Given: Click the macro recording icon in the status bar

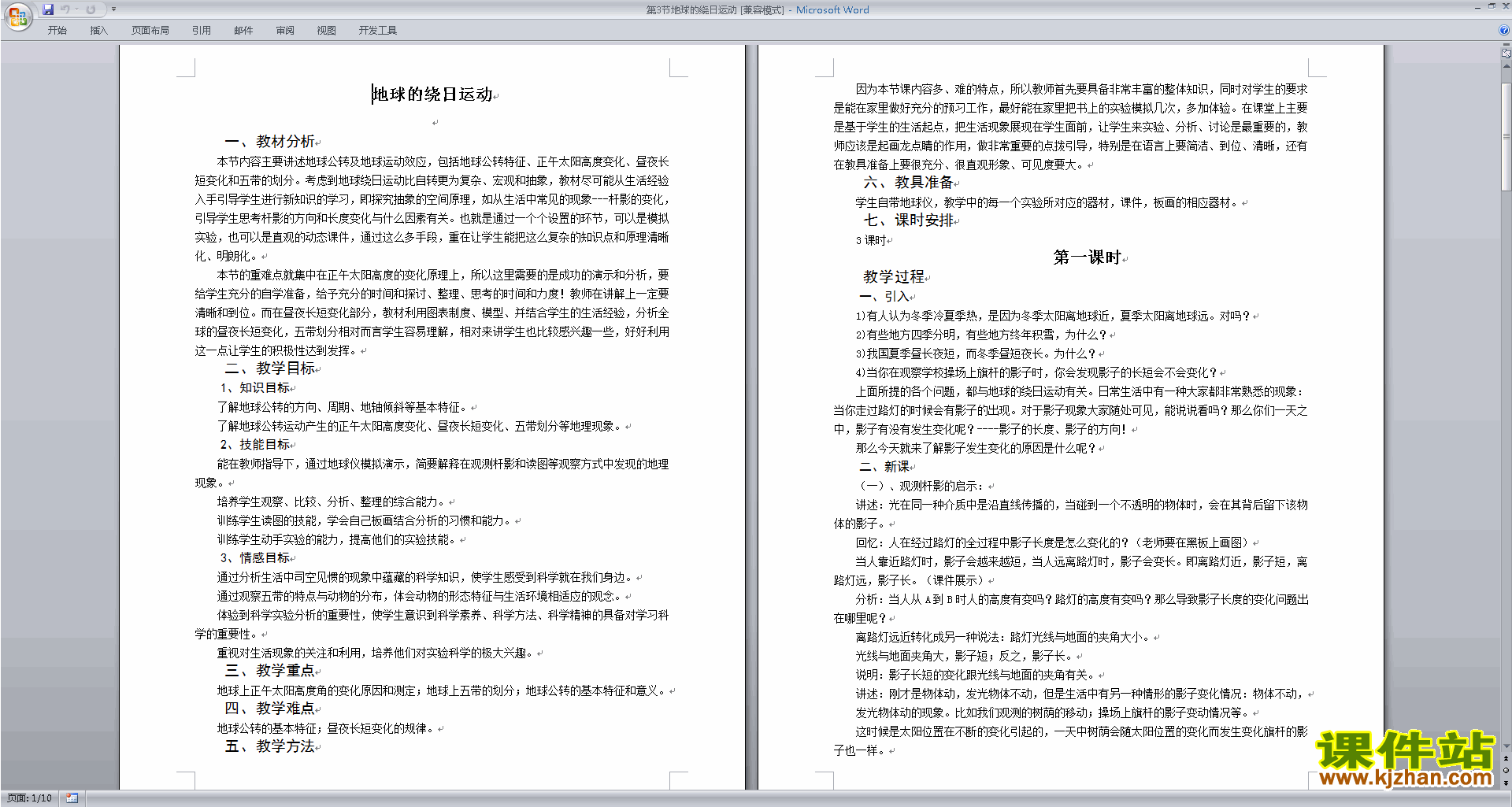Looking at the screenshot, I should (x=72, y=798).
